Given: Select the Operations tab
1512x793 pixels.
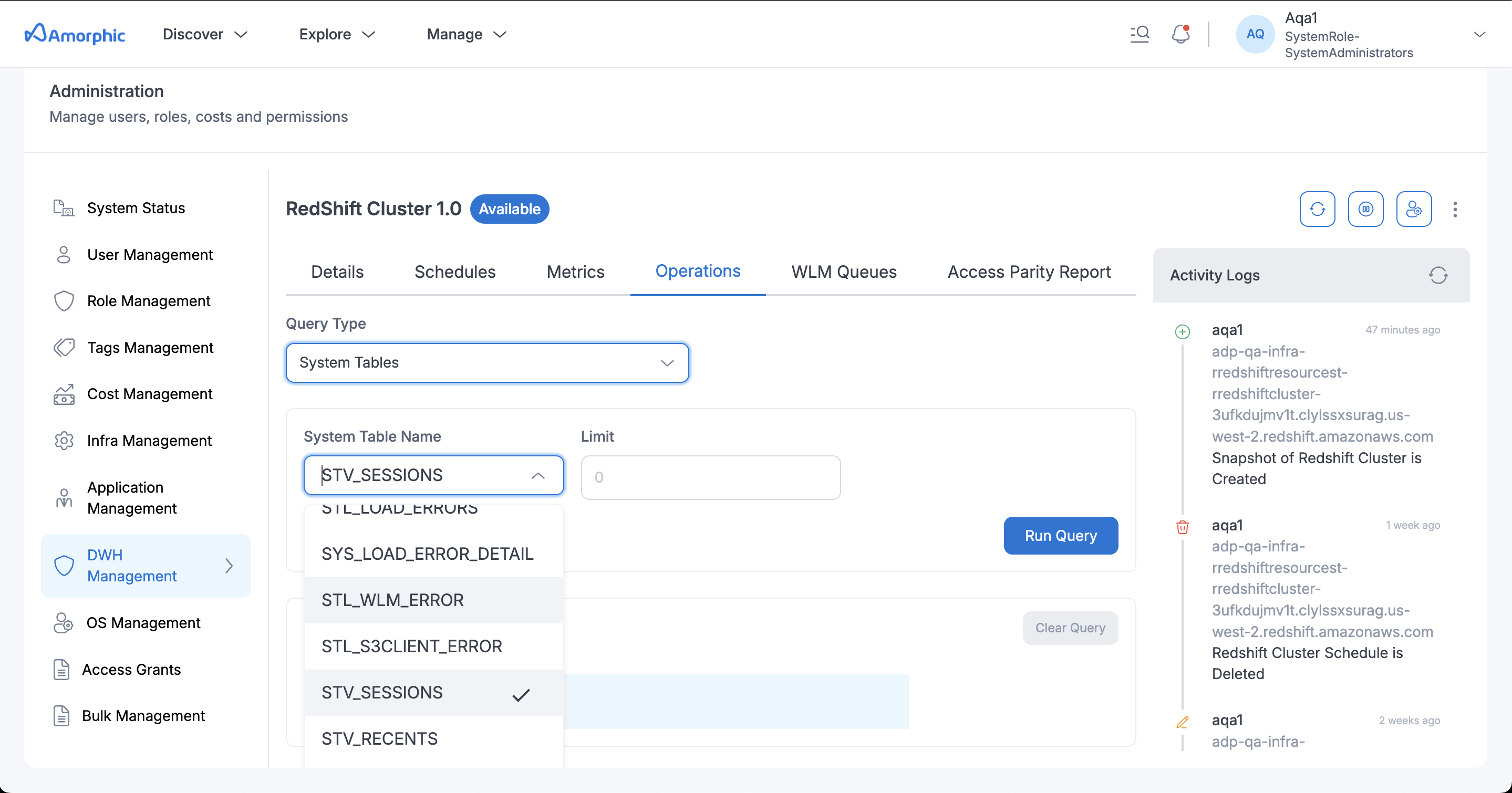Looking at the screenshot, I should click(698, 271).
